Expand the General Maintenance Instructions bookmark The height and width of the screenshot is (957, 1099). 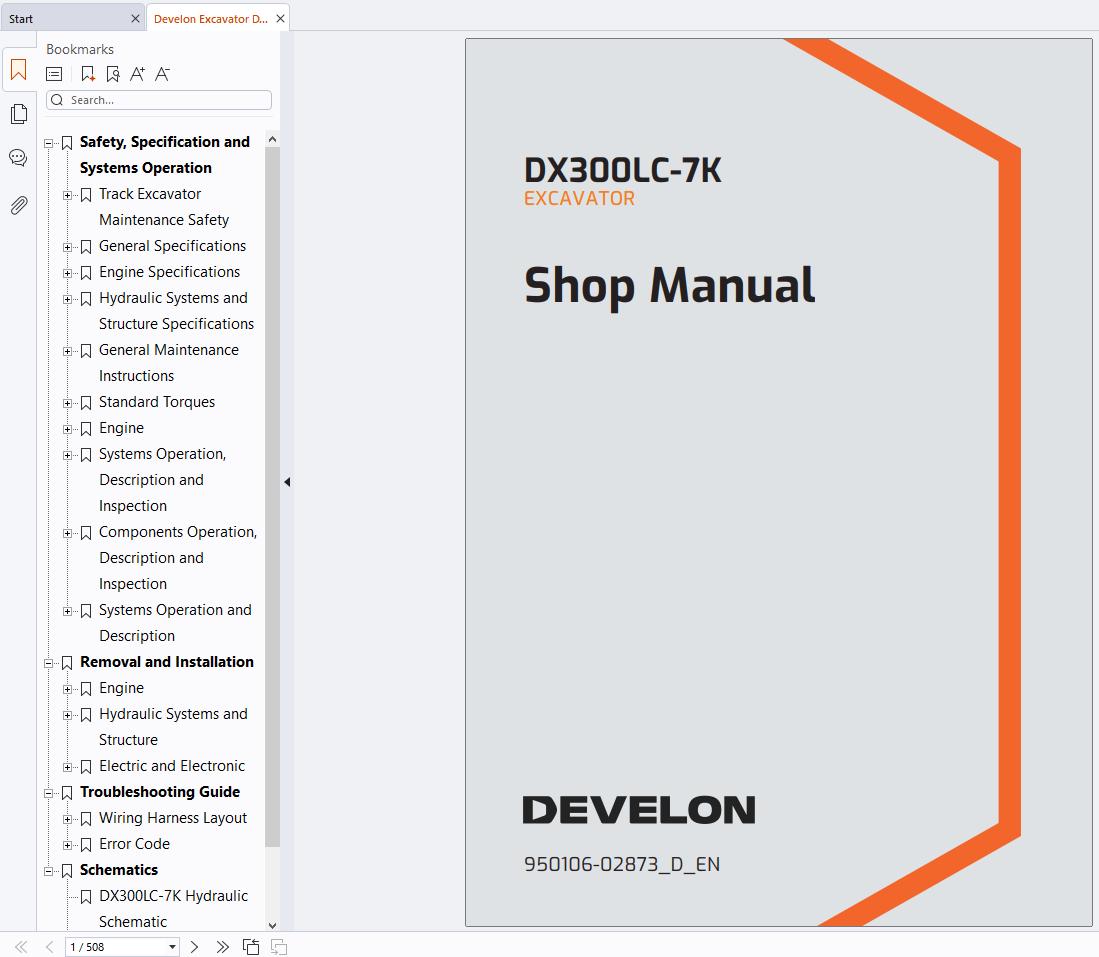67,351
